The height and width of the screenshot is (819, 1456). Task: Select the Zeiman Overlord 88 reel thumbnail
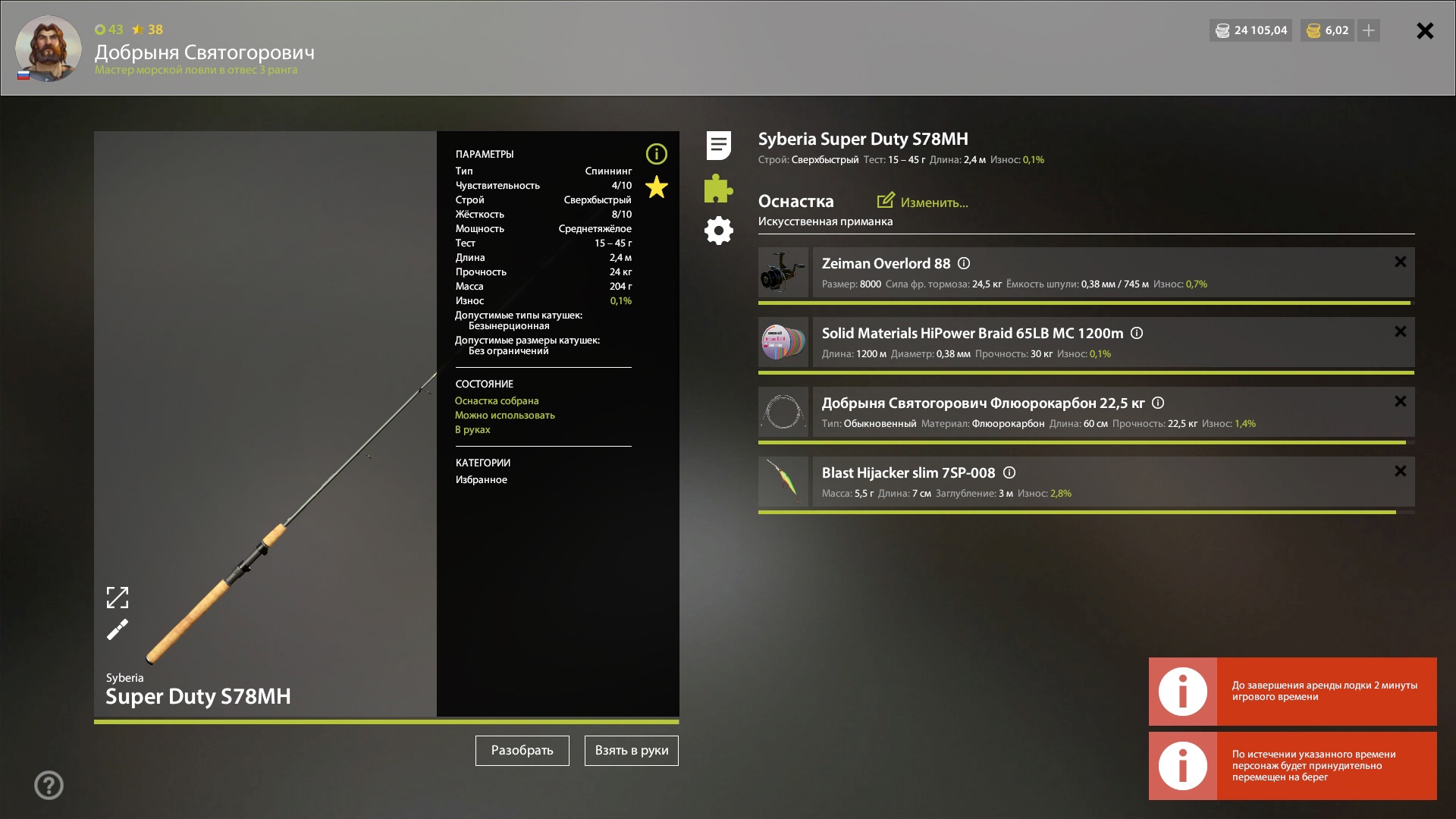(x=783, y=272)
